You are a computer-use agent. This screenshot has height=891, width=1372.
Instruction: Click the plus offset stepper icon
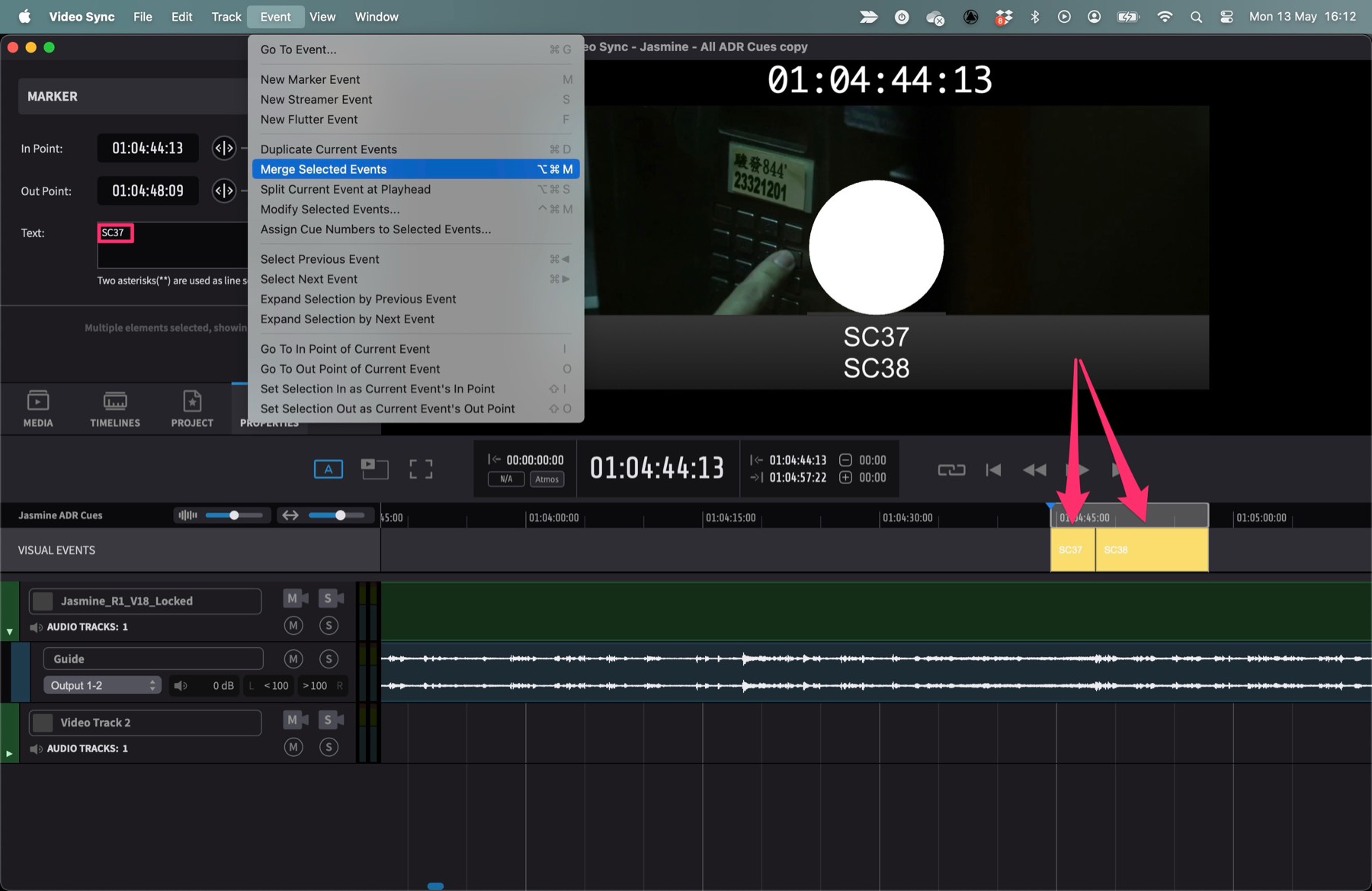click(845, 477)
